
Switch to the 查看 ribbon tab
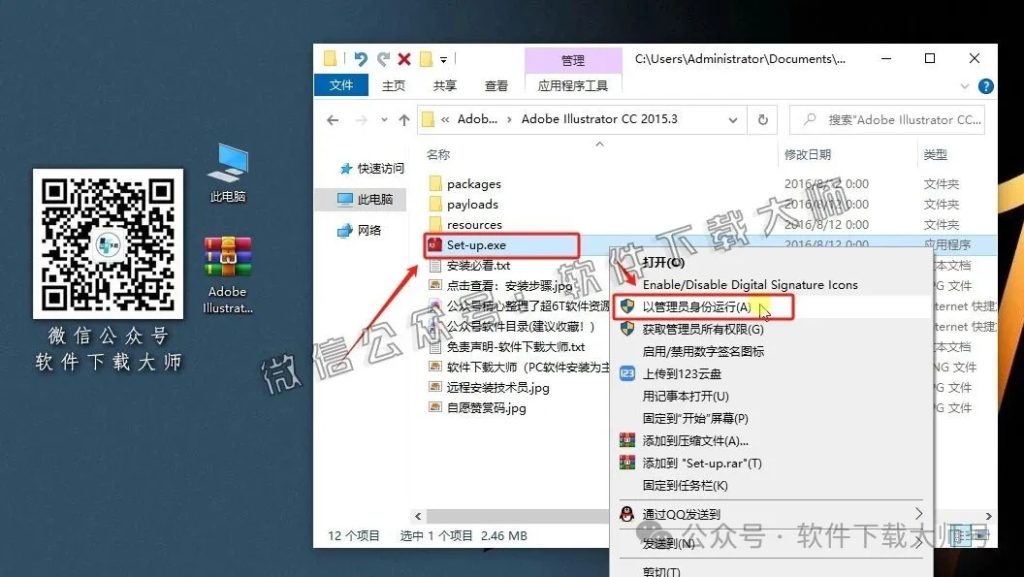(x=497, y=84)
